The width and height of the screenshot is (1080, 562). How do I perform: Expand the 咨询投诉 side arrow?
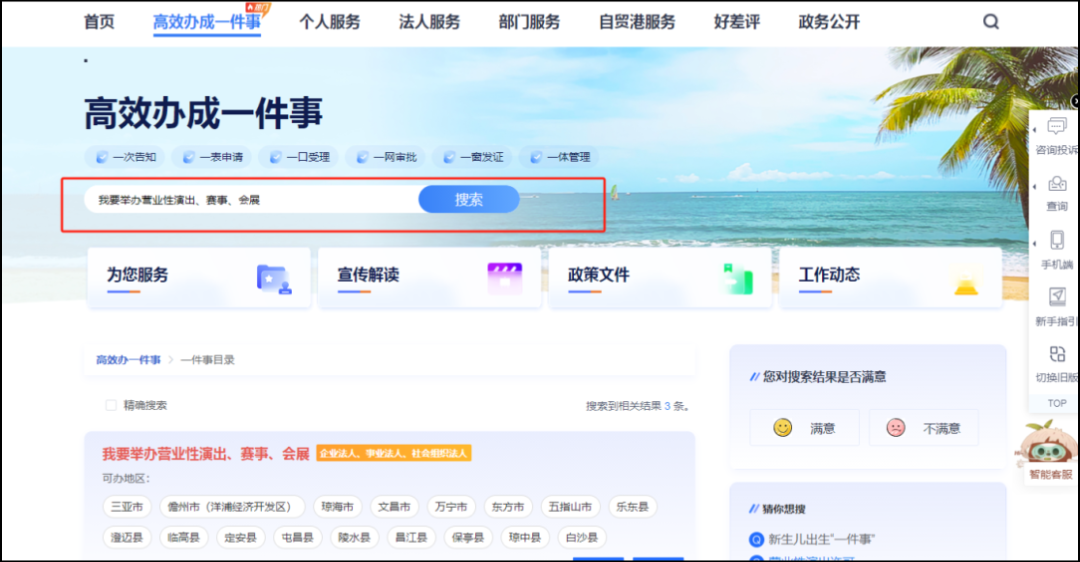[1035, 129]
